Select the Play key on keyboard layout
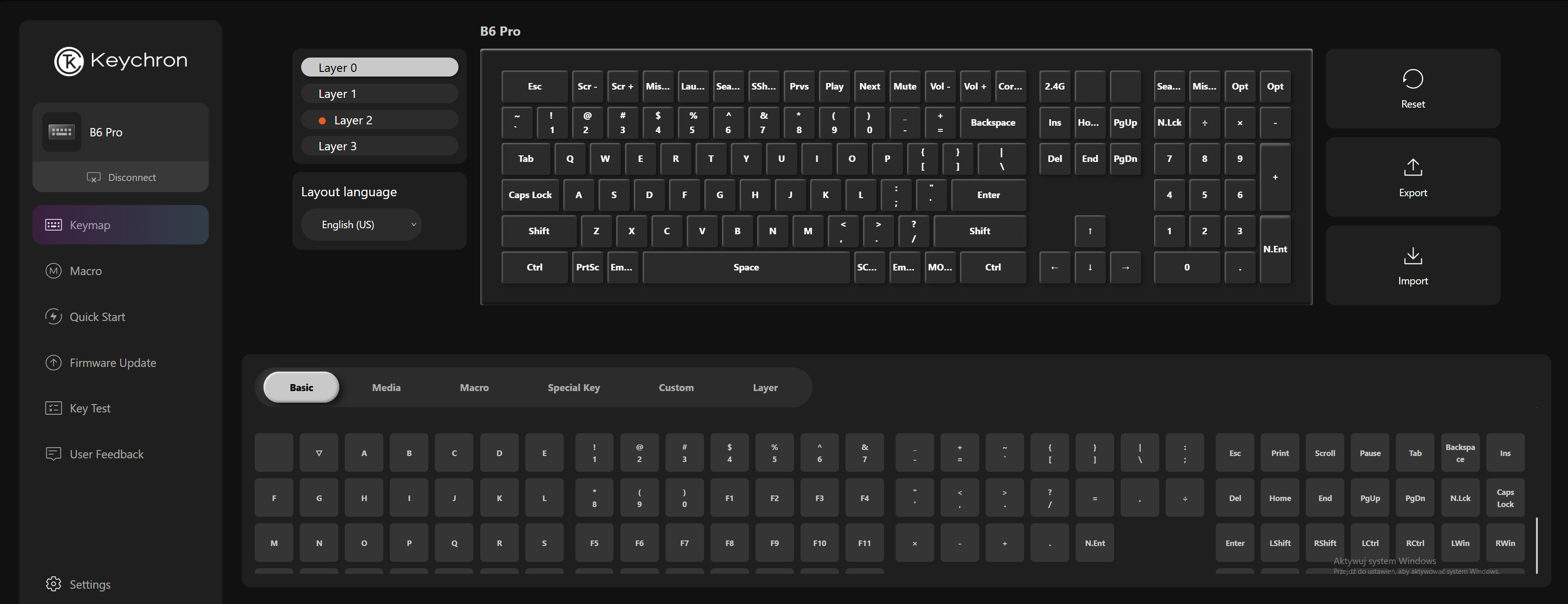The height and width of the screenshot is (604, 1568). (834, 86)
